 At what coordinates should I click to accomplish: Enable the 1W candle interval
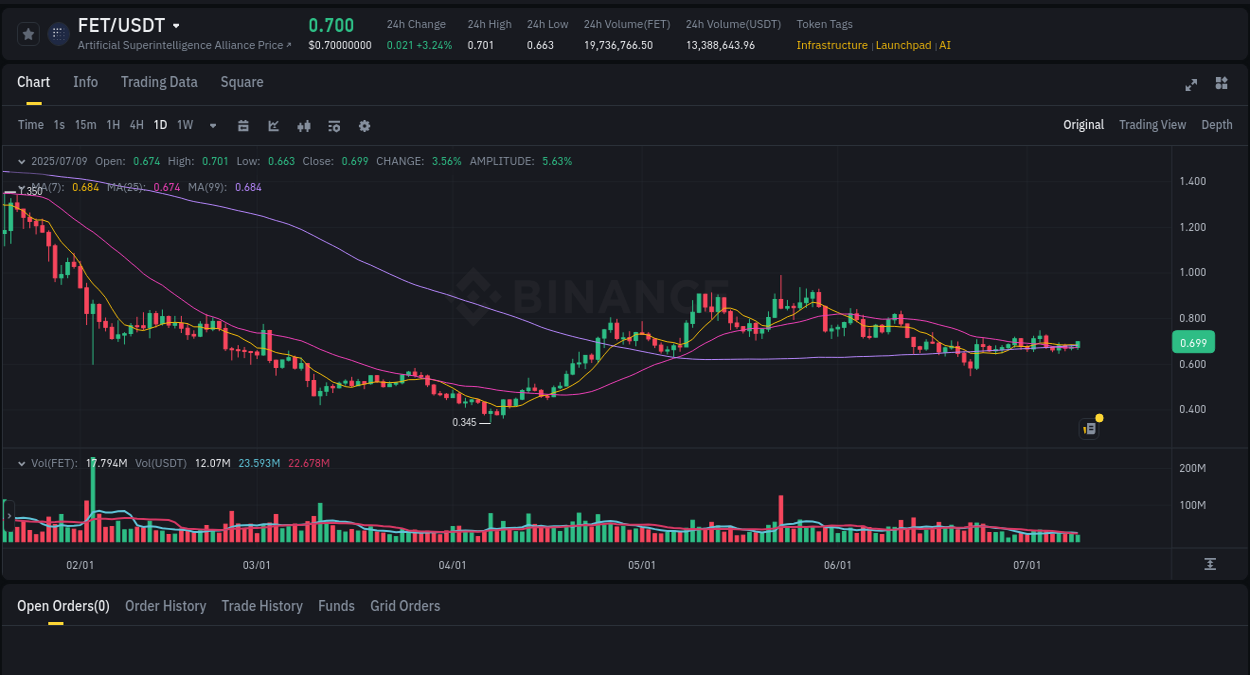point(184,125)
